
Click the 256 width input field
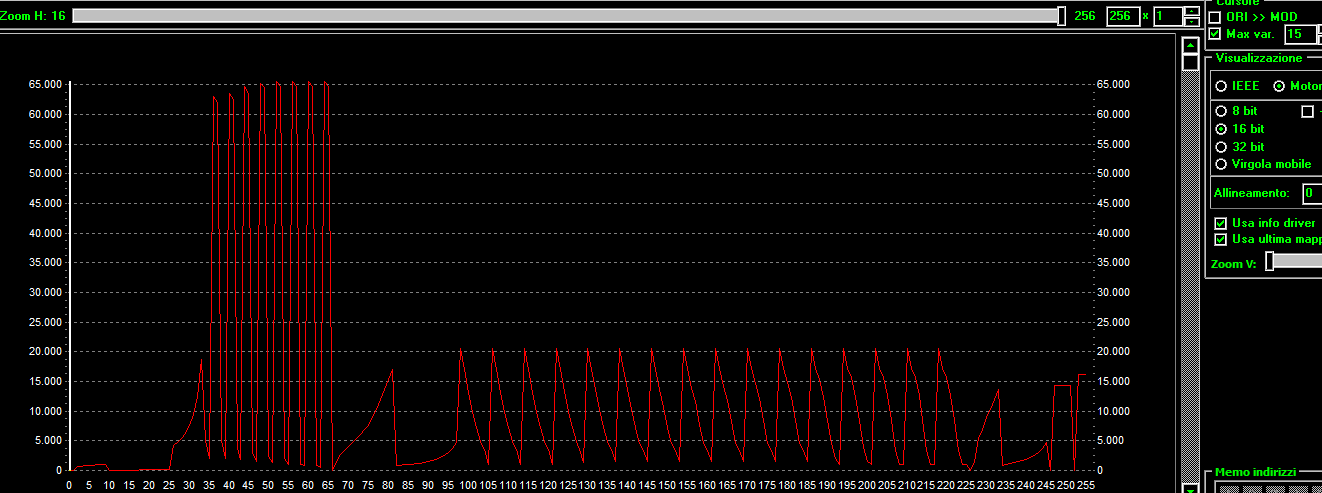pyautogui.click(x=1122, y=17)
